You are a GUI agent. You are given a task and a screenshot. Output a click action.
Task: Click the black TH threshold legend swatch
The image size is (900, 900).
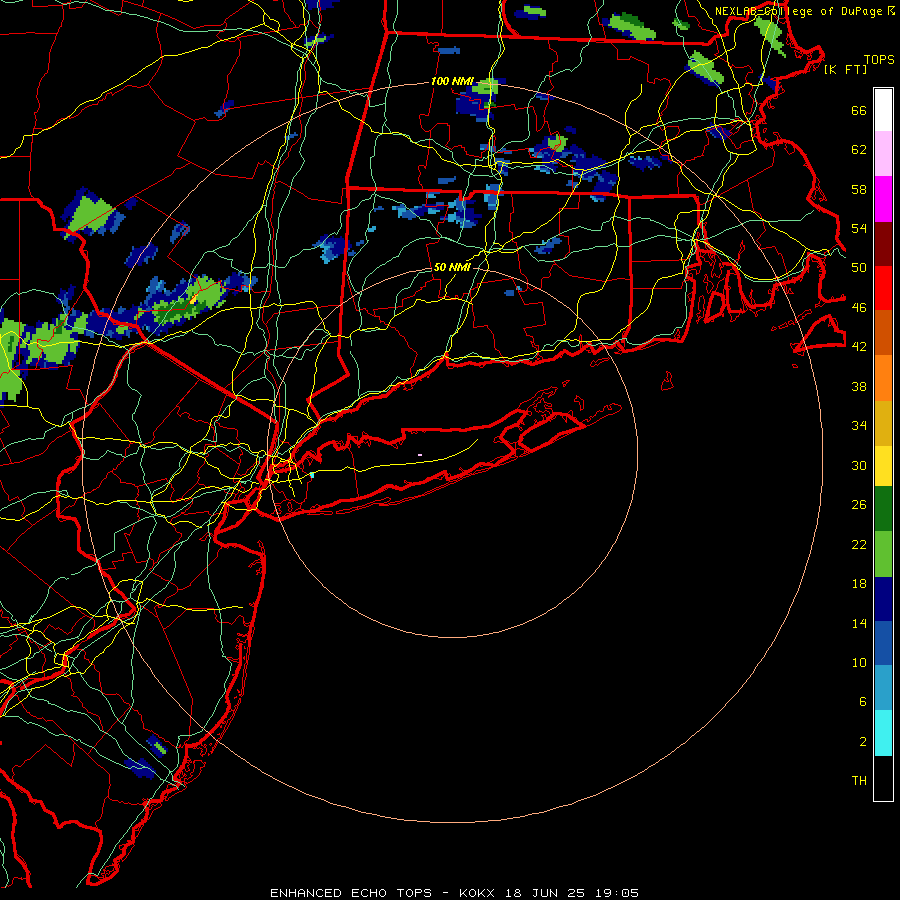click(883, 778)
